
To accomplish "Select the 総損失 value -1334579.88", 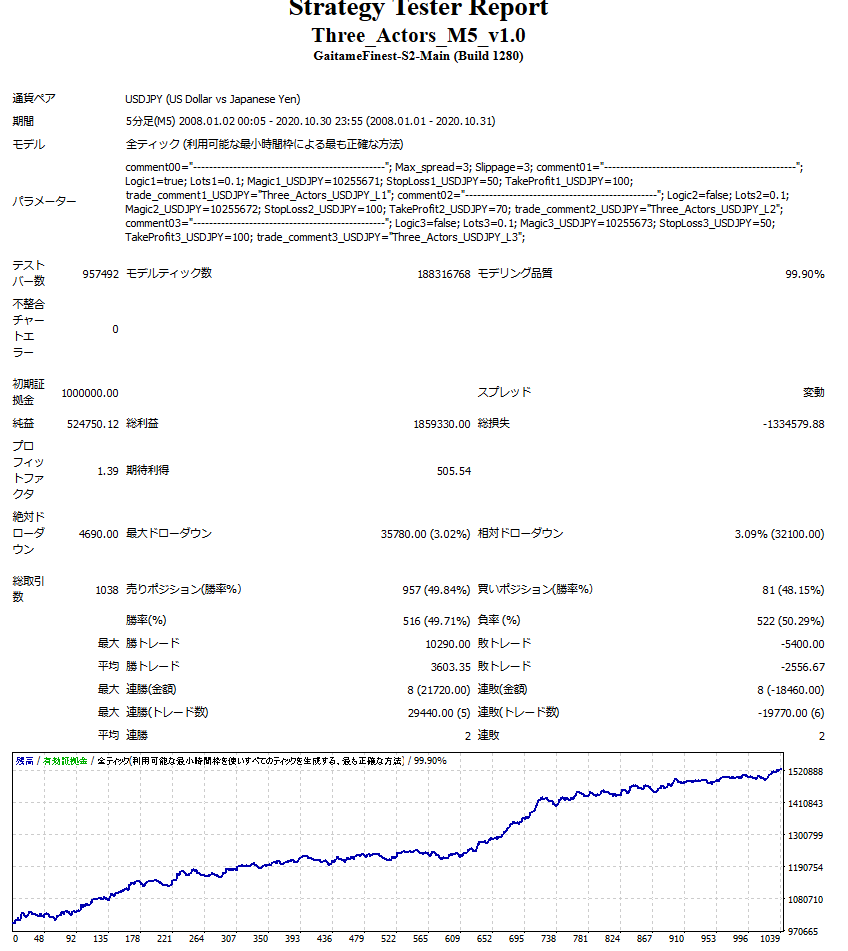I will pyautogui.click(x=793, y=424).
